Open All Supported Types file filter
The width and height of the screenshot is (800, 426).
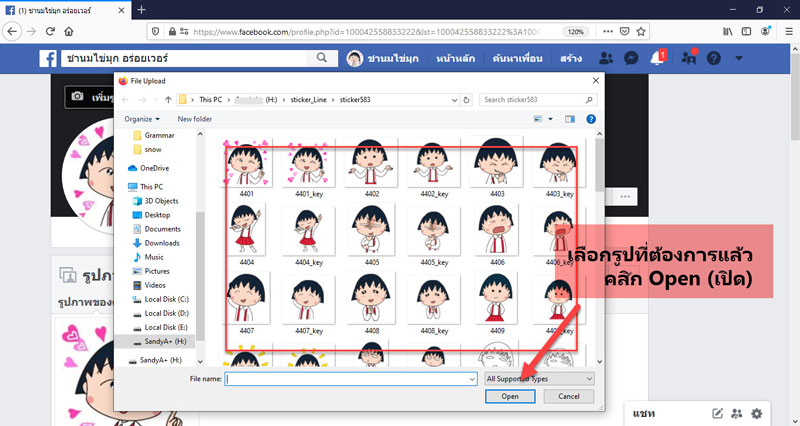pos(539,379)
